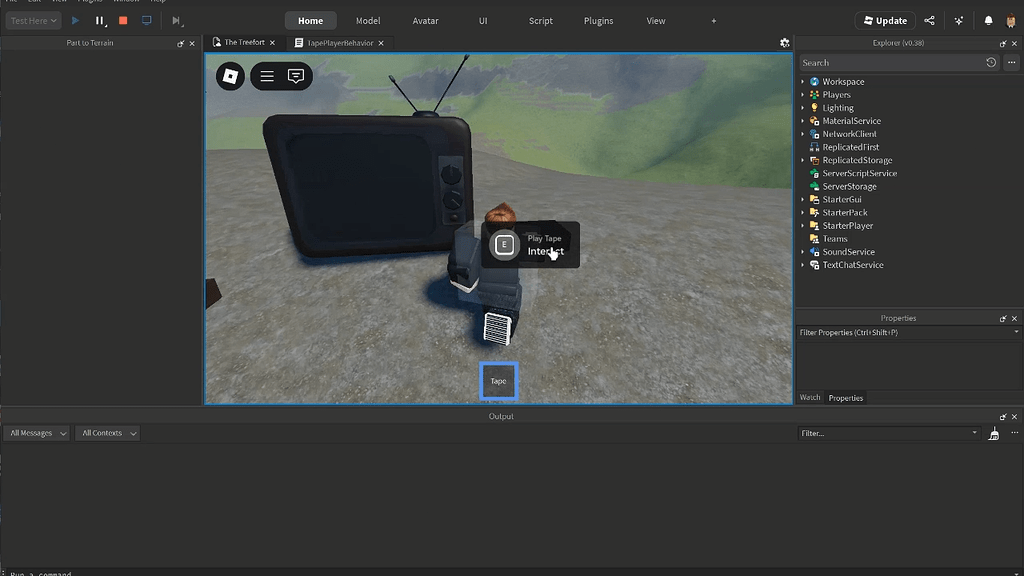Viewport: 1024px width, 576px height.
Task: Click the Play button to start a playtest
Action: click(75, 20)
